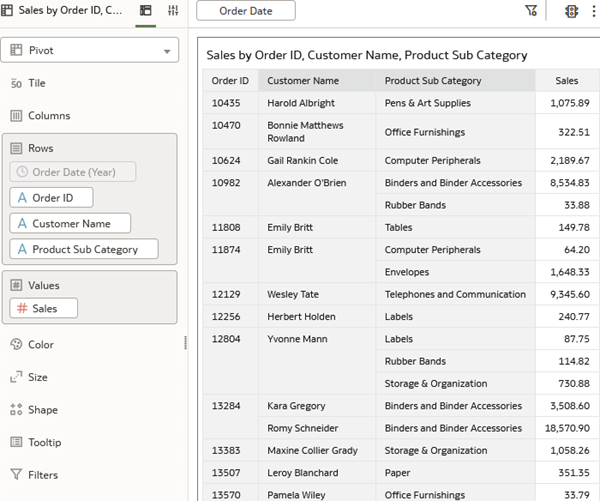Click the Color palette icon
The height and width of the screenshot is (501, 600).
click(x=16, y=344)
